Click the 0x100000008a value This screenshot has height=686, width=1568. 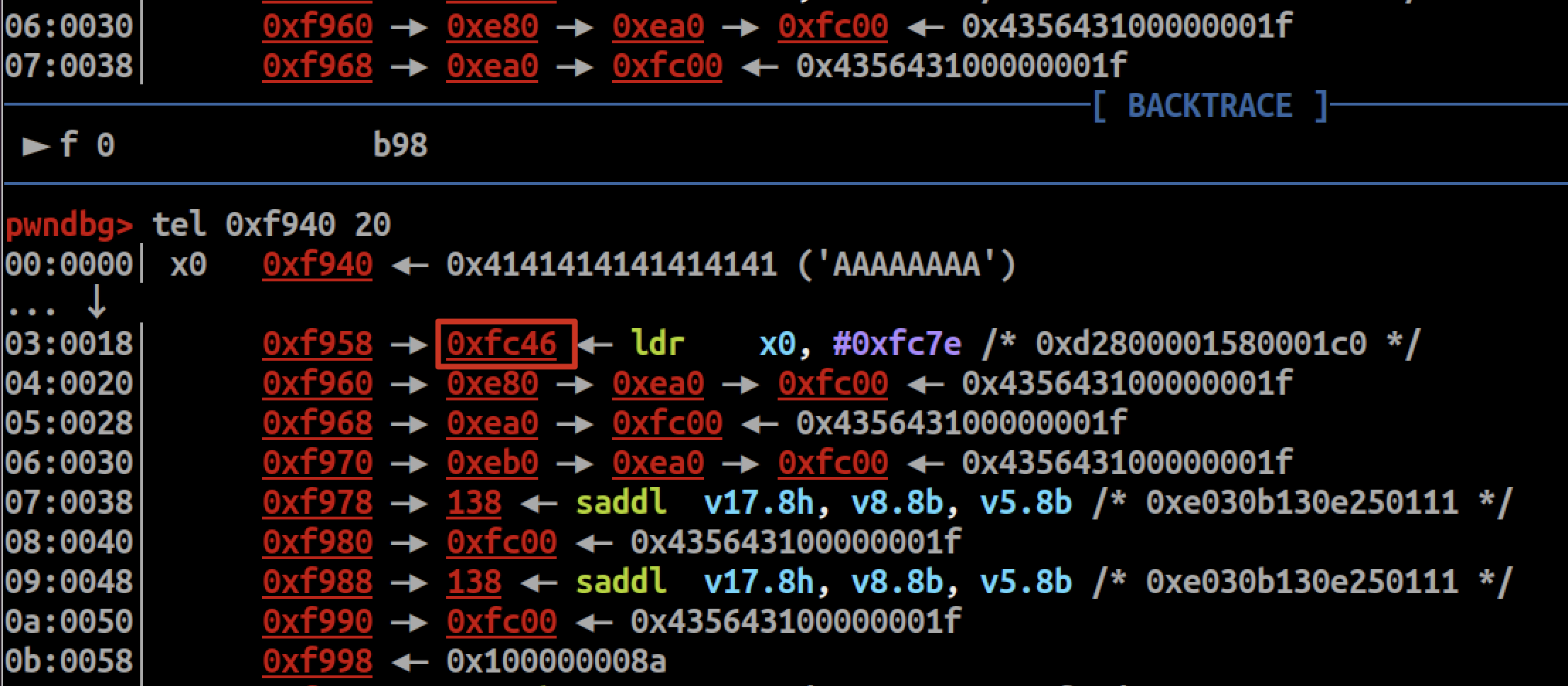(x=556, y=662)
